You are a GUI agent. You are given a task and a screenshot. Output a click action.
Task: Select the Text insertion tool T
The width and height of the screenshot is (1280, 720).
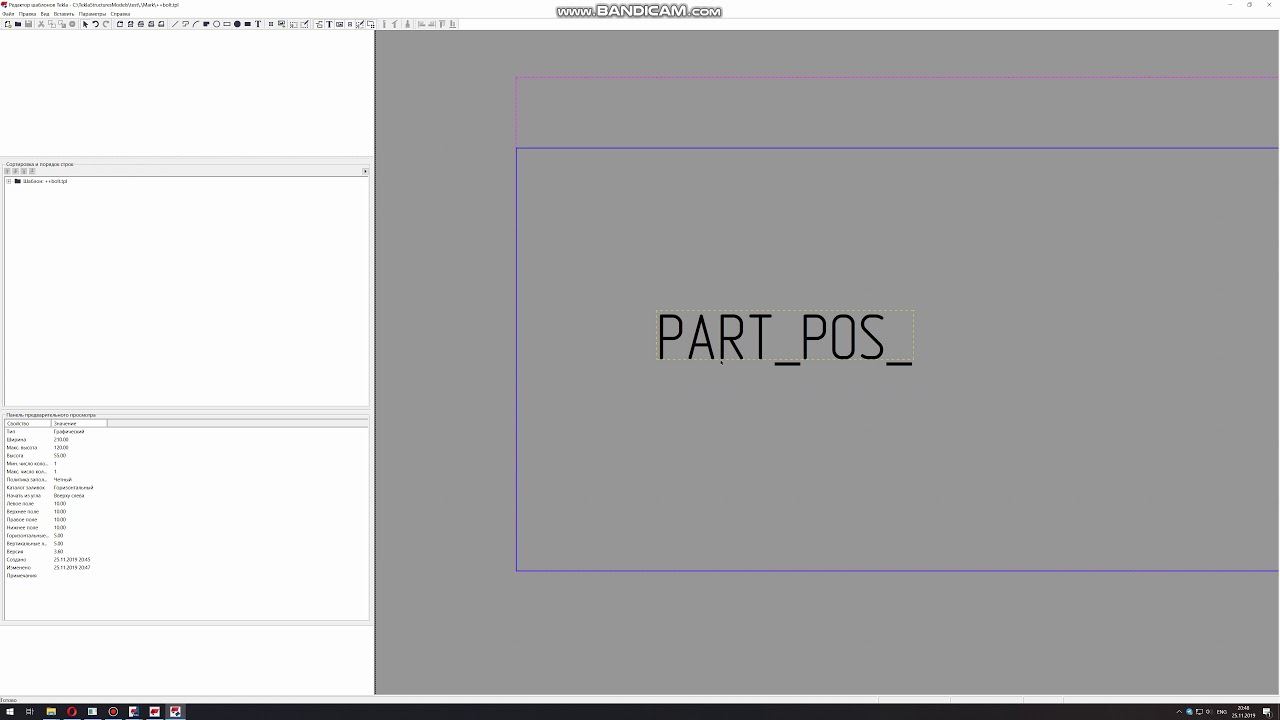point(258,24)
